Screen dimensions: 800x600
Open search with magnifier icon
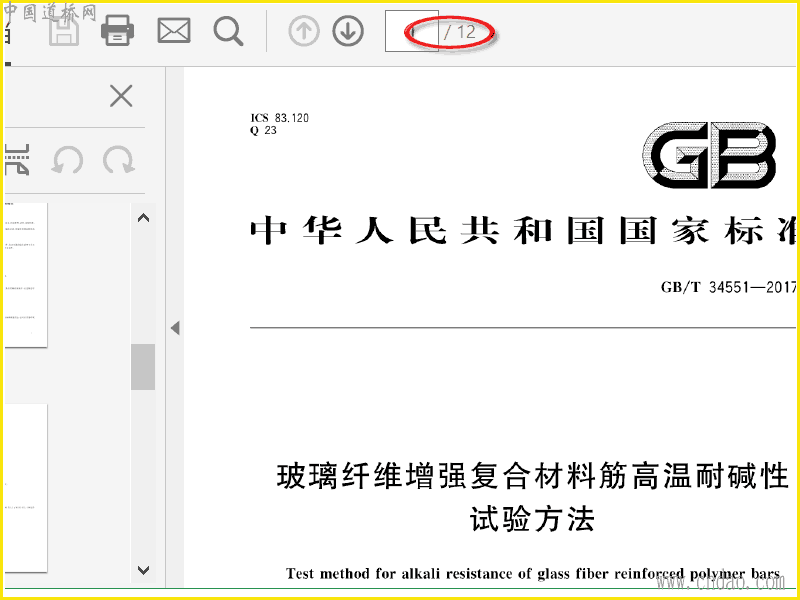click(228, 31)
